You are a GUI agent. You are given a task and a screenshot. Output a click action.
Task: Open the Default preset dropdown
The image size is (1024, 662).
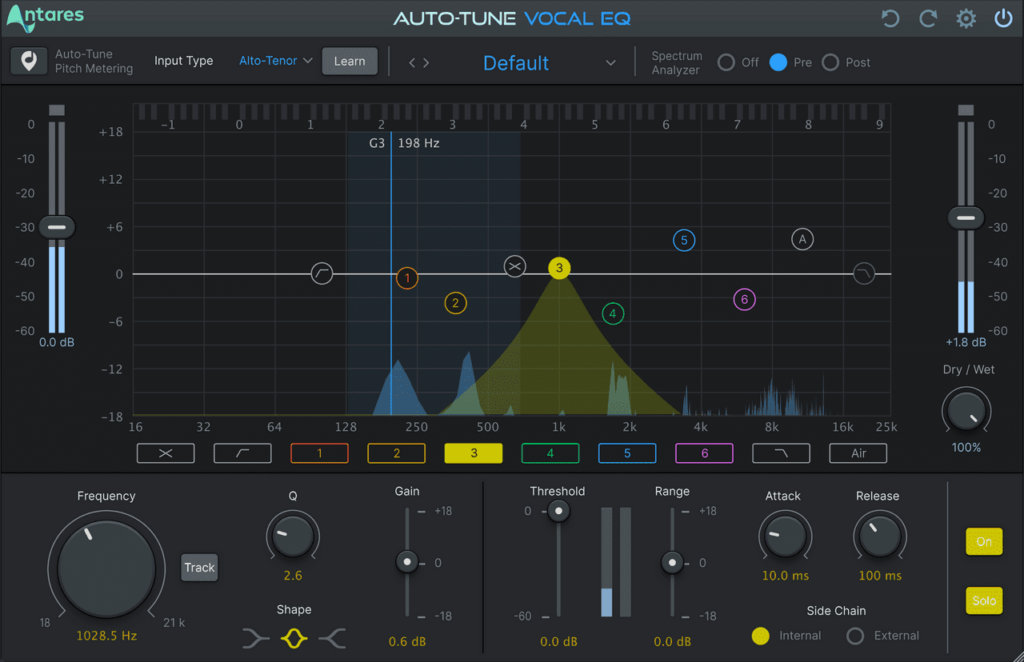549,63
